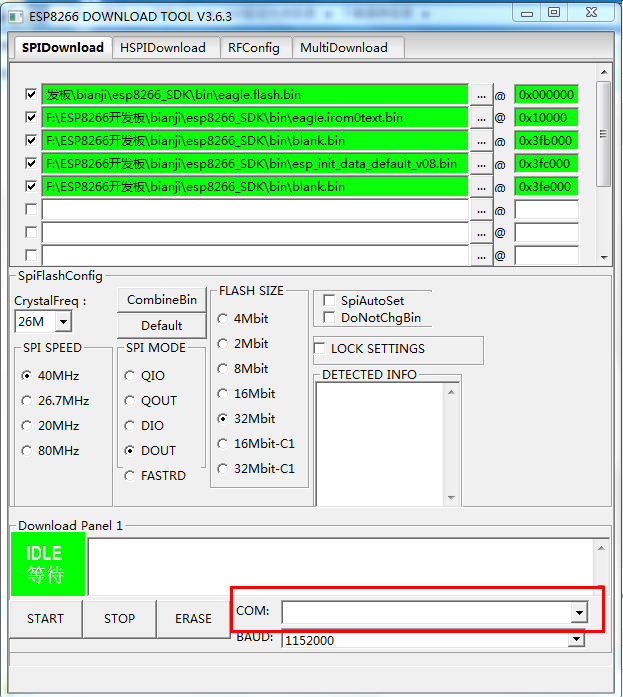This screenshot has height=697, width=623.
Task: Select 16Mbit flash size
Action: [x=223, y=393]
